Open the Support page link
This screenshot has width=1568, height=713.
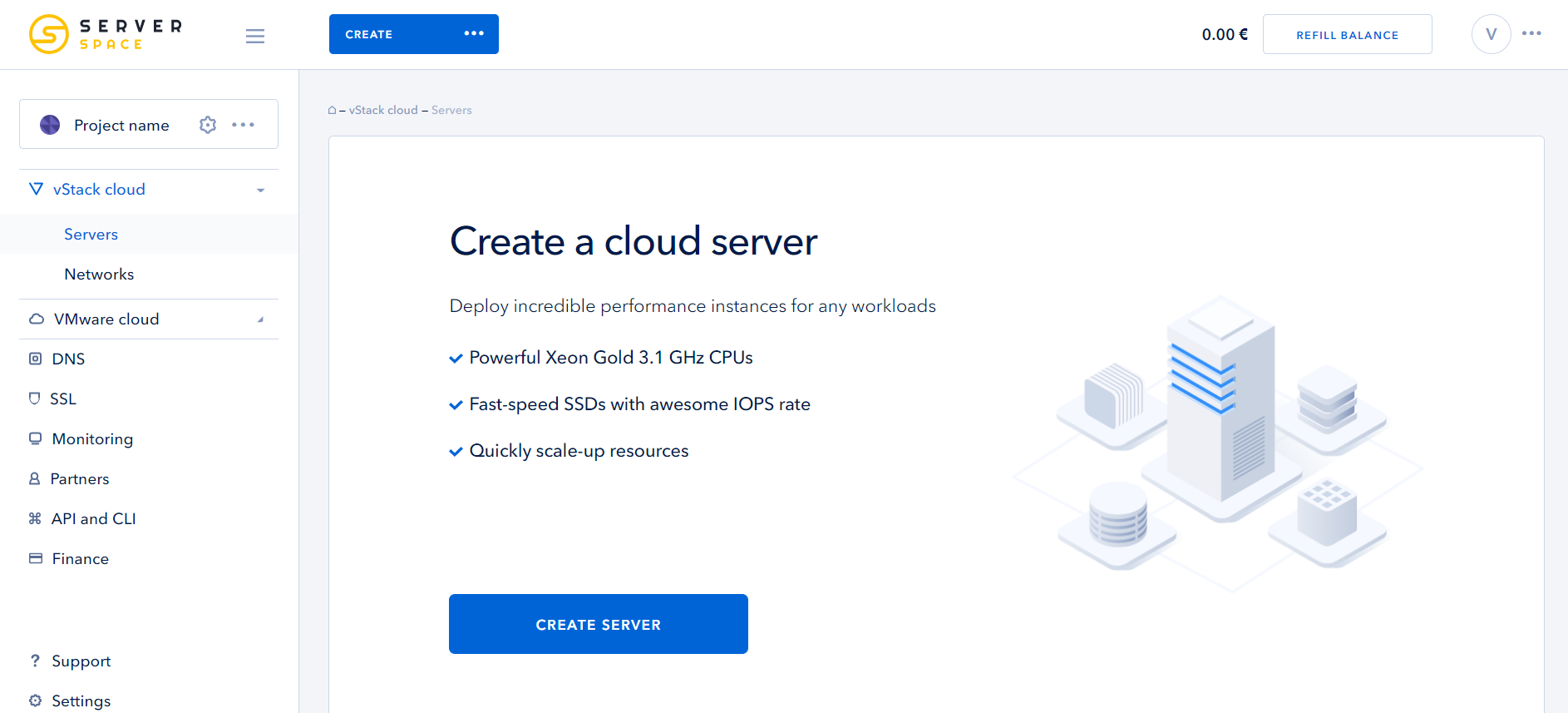[81, 661]
